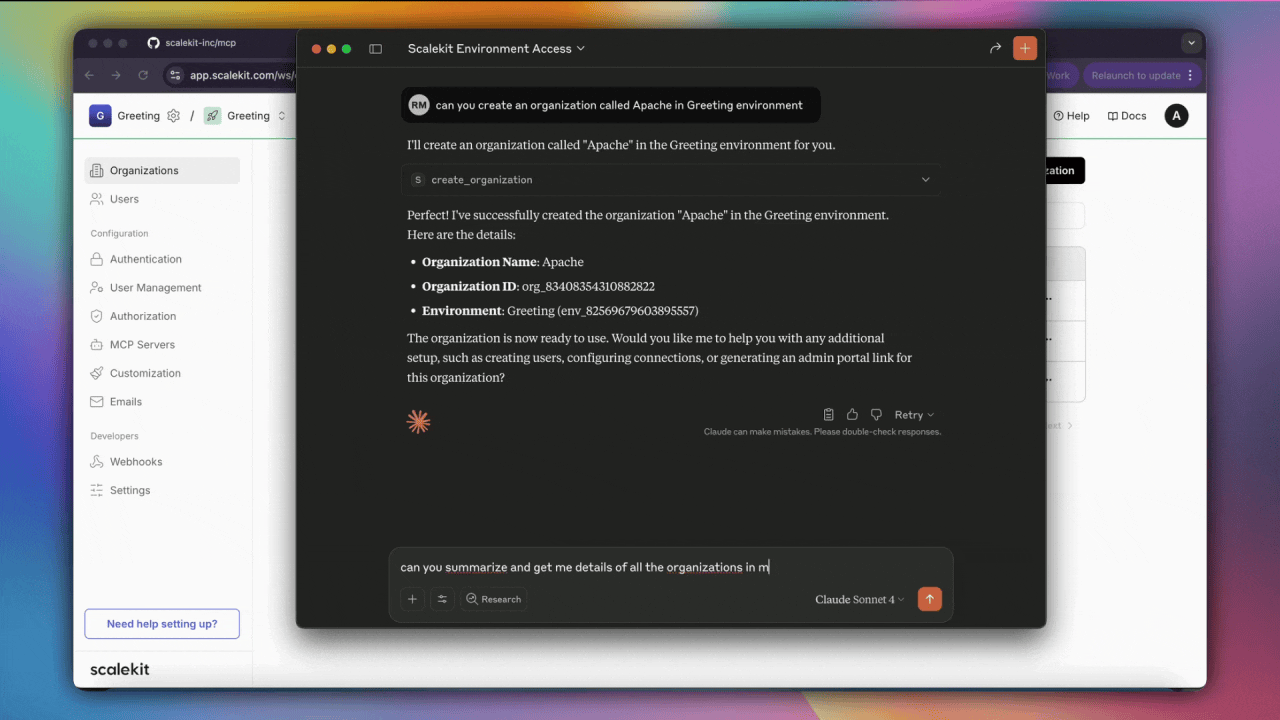Open Emails in Scalekit sidebar
1280x720 pixels.
click(162, 401)
